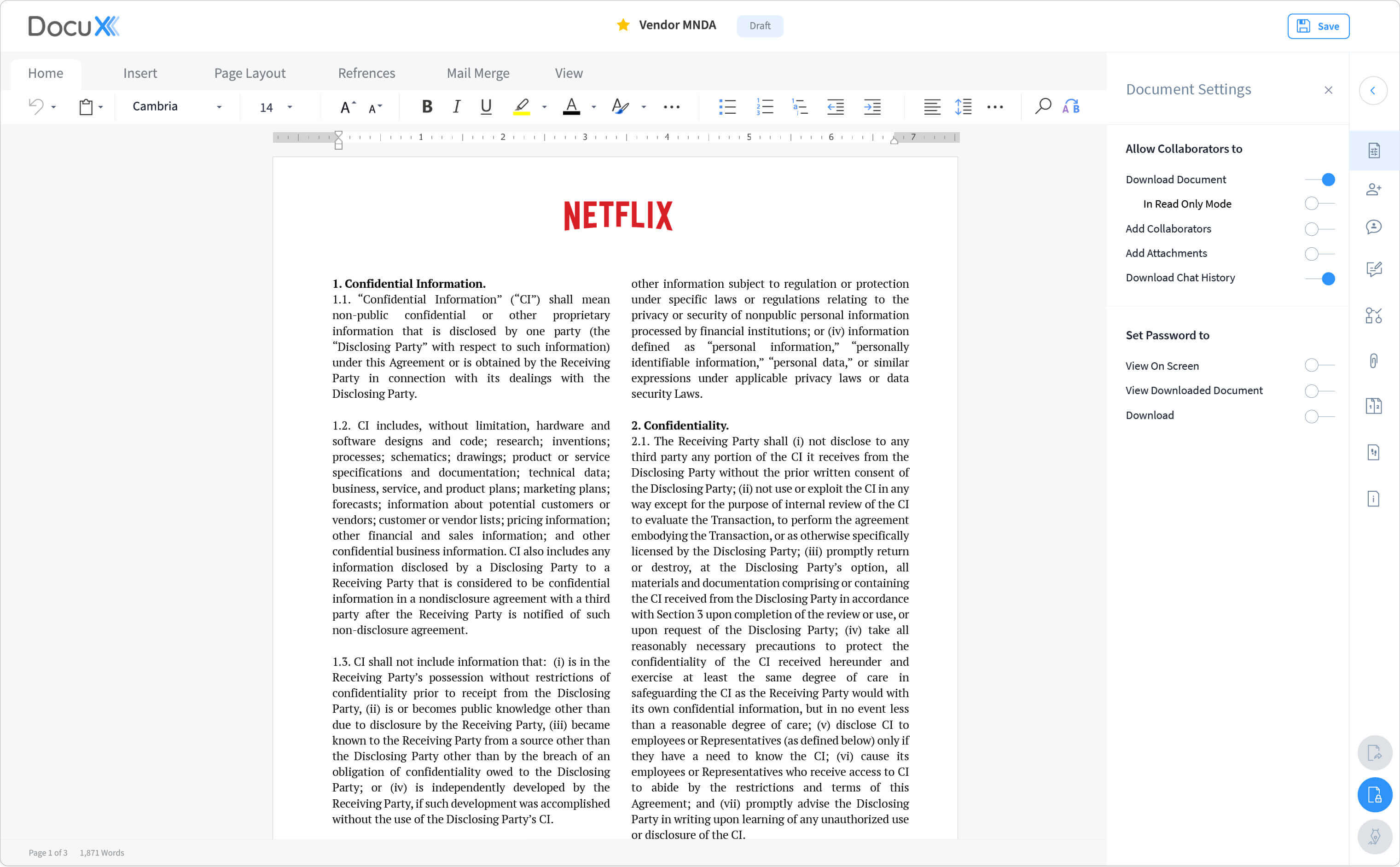
Task: Click the left indent marker on ruler
Action: [339, 140]
